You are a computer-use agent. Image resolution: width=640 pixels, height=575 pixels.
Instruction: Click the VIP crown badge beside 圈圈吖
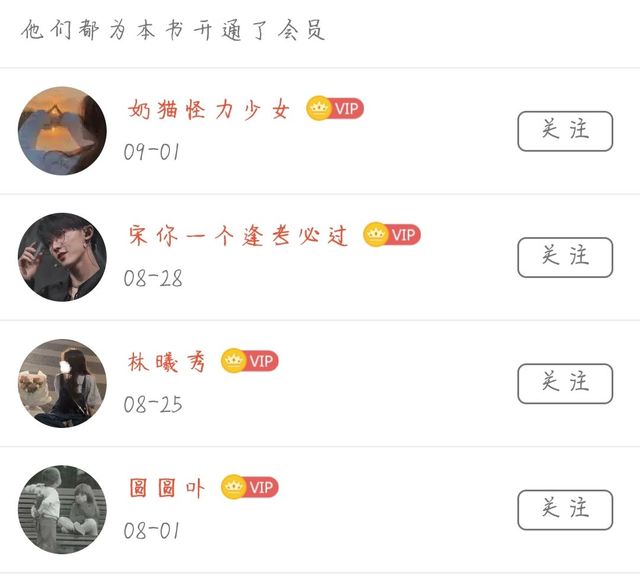click(x=250, y=487)
